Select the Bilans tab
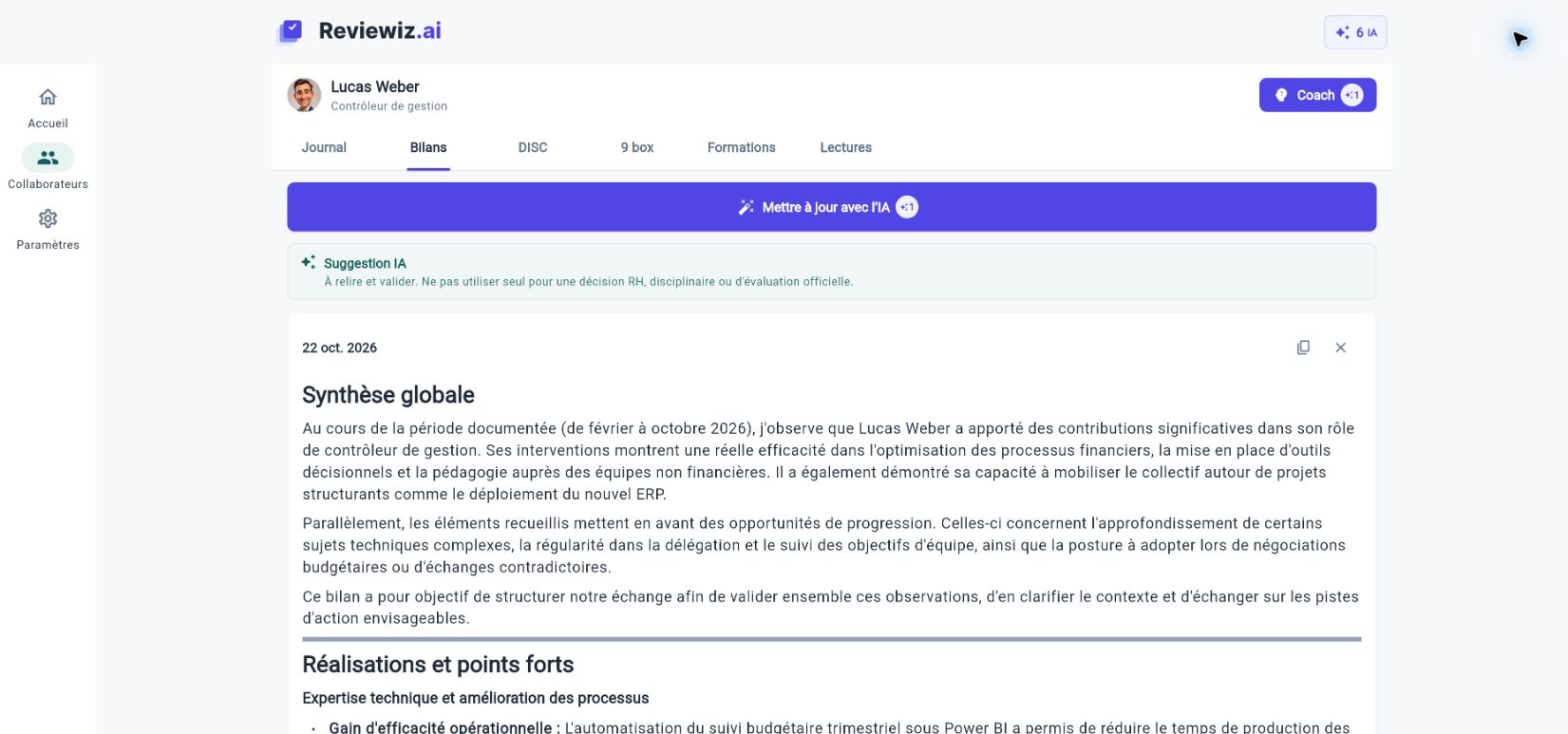The height and width of the screenshot is (734, 1568). coord(428,147)
